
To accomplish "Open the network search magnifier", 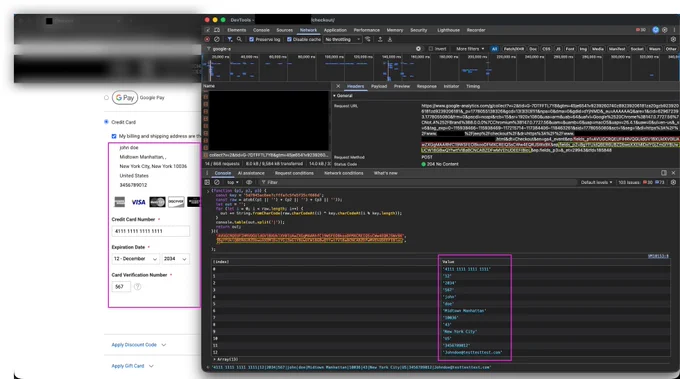I will tap(239, 39).
